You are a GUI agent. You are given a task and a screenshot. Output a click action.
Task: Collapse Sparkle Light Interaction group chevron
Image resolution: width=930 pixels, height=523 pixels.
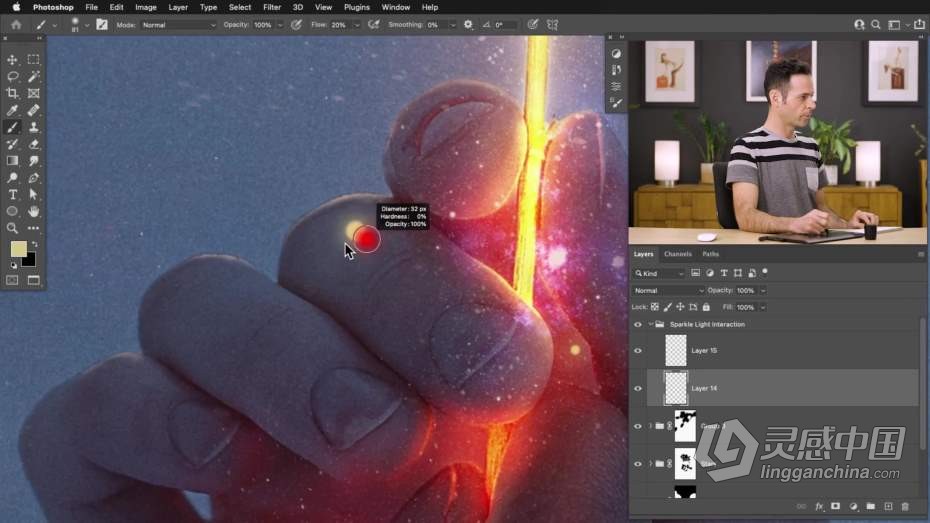tap(651, 324)
